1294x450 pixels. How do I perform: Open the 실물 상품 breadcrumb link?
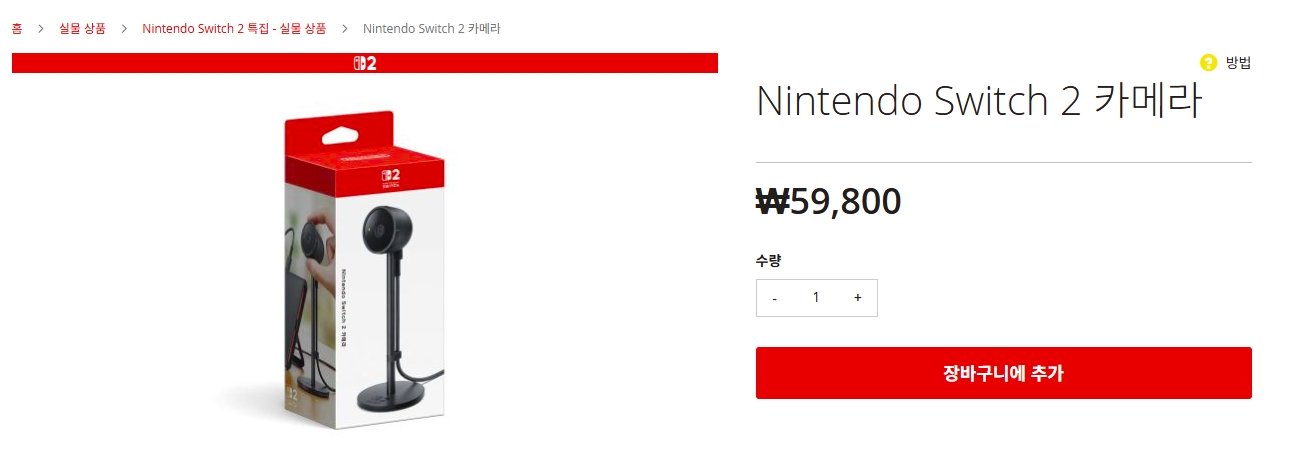[82, 29]
